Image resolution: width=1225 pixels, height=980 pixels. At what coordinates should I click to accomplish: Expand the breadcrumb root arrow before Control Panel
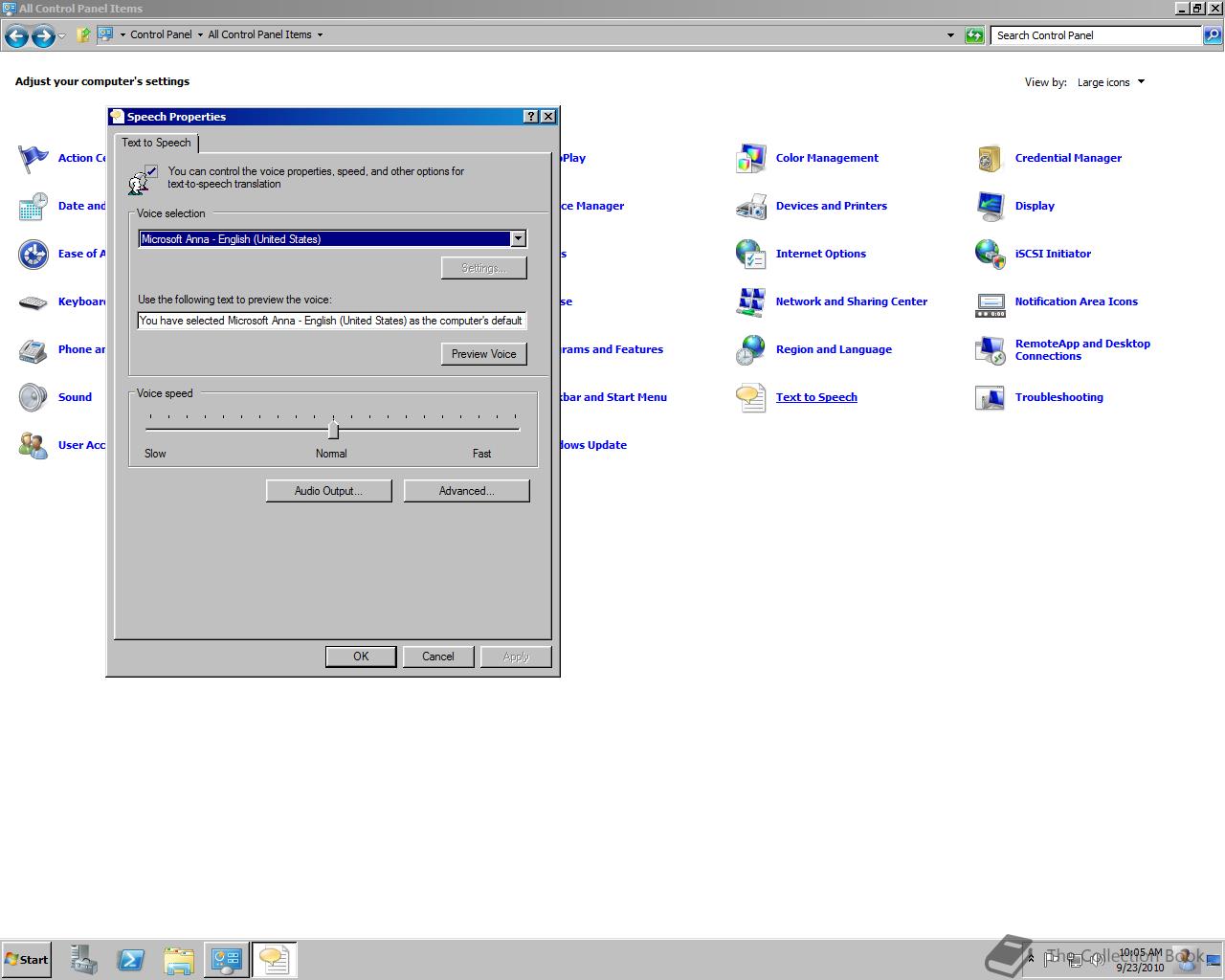click(x=122, y=34)
